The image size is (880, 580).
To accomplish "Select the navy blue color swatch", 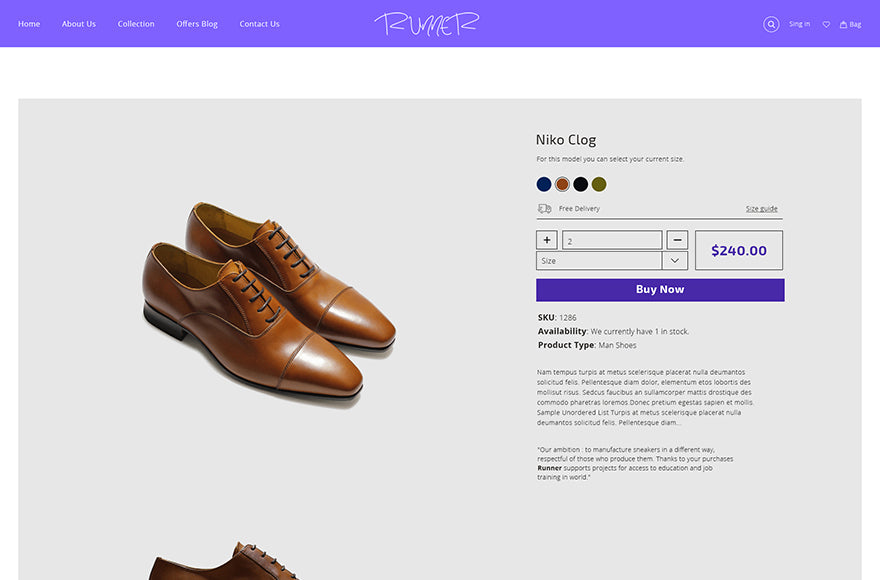I will pyautogui.click(x=544, y=184).
